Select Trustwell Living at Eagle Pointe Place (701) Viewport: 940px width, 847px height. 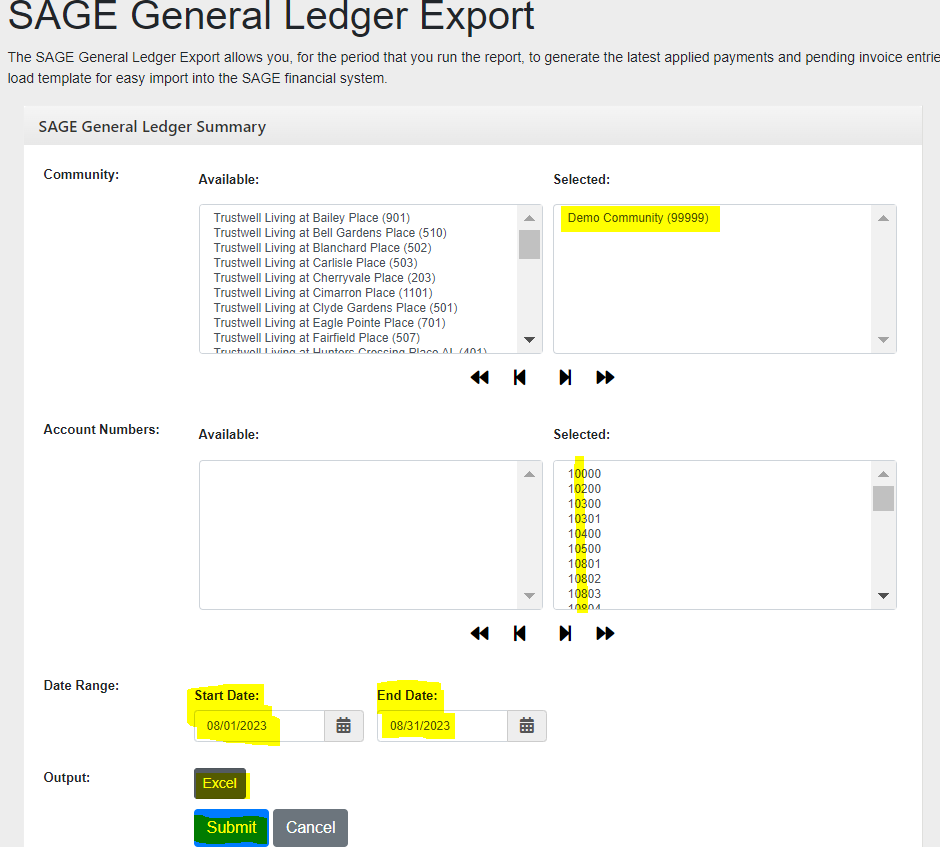[330, 322]
